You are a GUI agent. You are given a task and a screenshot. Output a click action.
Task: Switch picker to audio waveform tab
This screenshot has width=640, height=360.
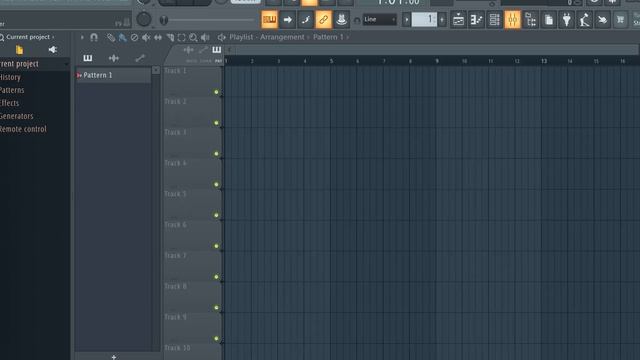114,58
